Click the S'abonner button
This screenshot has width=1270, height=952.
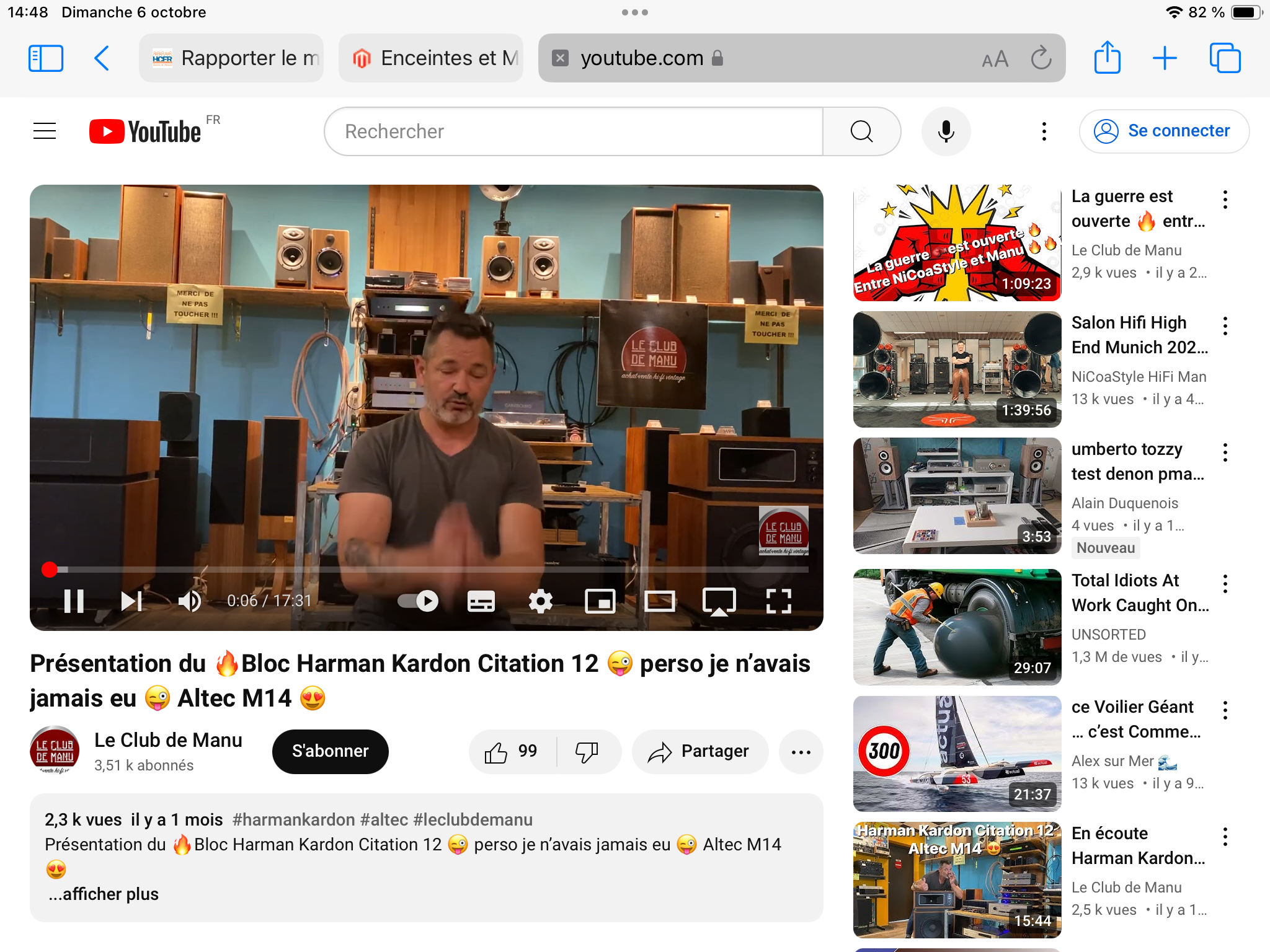coord(330,751)
